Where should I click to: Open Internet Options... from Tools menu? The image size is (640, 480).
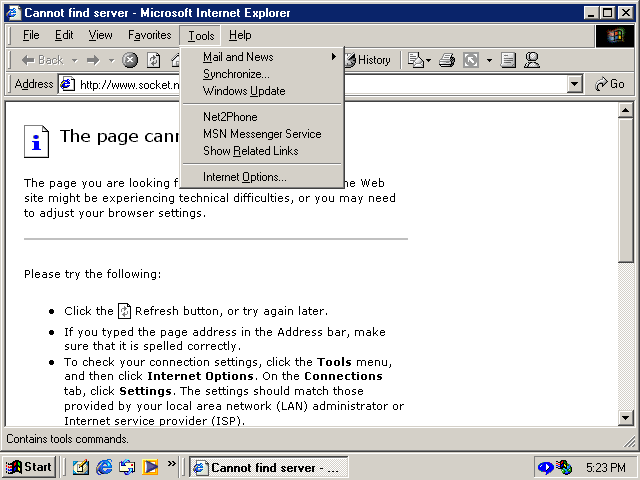coord(262,177)
